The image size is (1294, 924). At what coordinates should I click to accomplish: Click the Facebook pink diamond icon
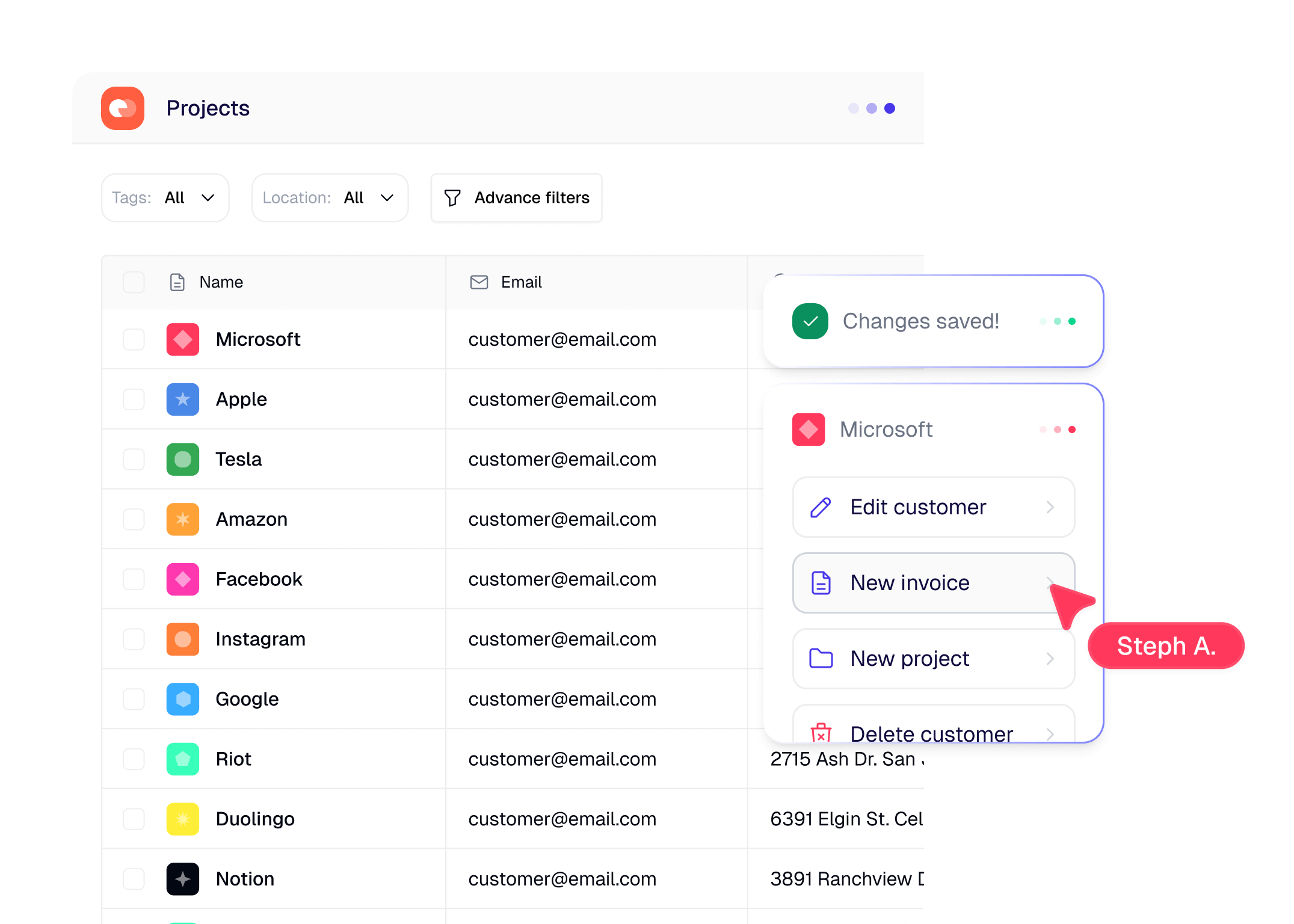coord(183,579)
